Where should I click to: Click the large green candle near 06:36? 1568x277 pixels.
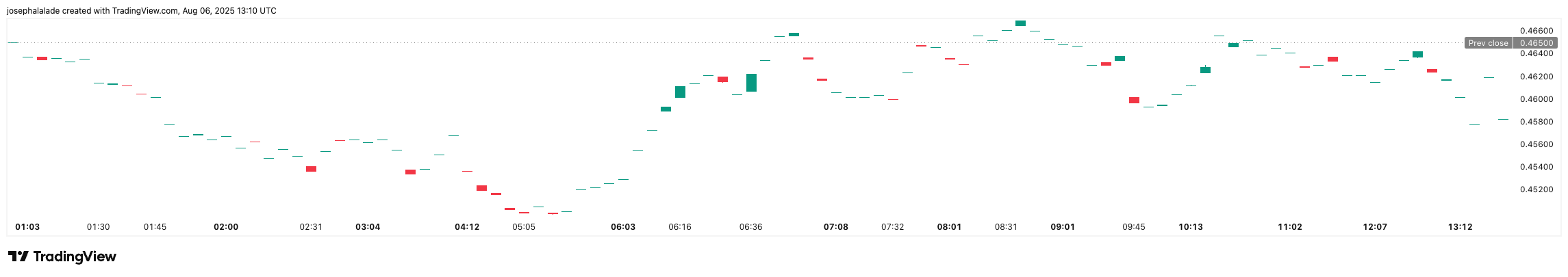click(x=751, y=83)
